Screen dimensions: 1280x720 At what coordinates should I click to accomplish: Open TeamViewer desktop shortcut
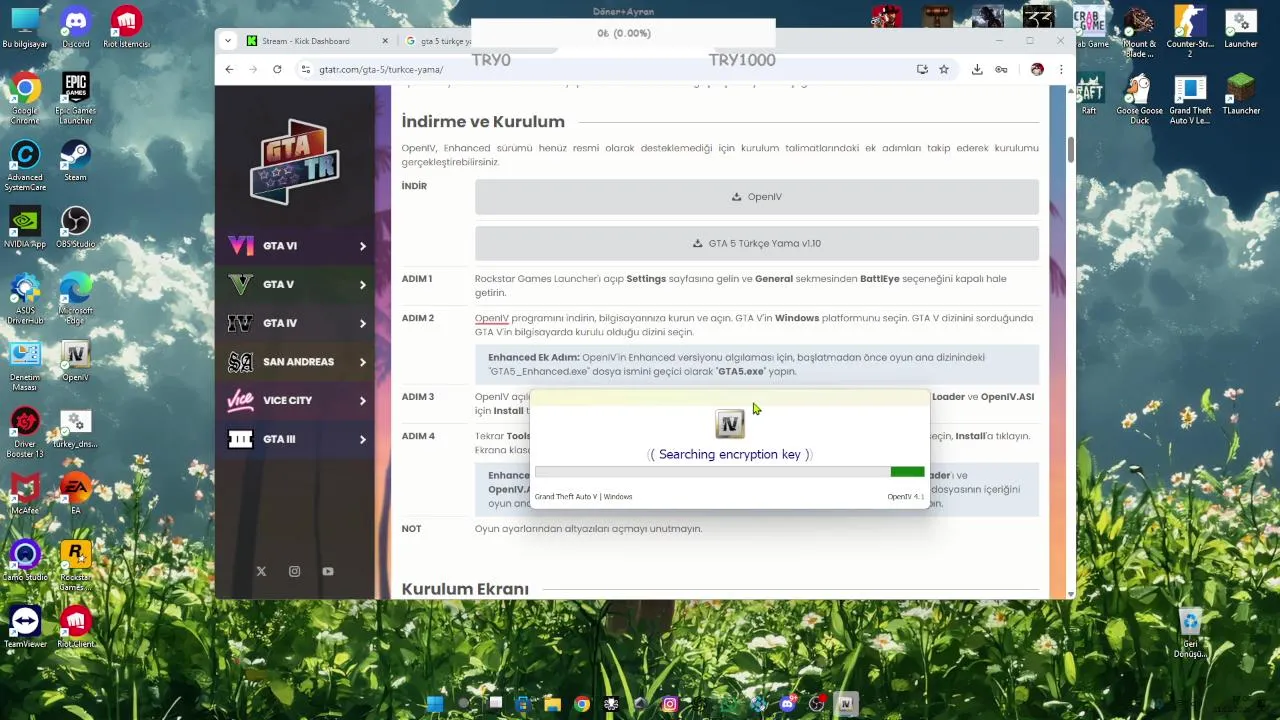[x=25, y=626]
